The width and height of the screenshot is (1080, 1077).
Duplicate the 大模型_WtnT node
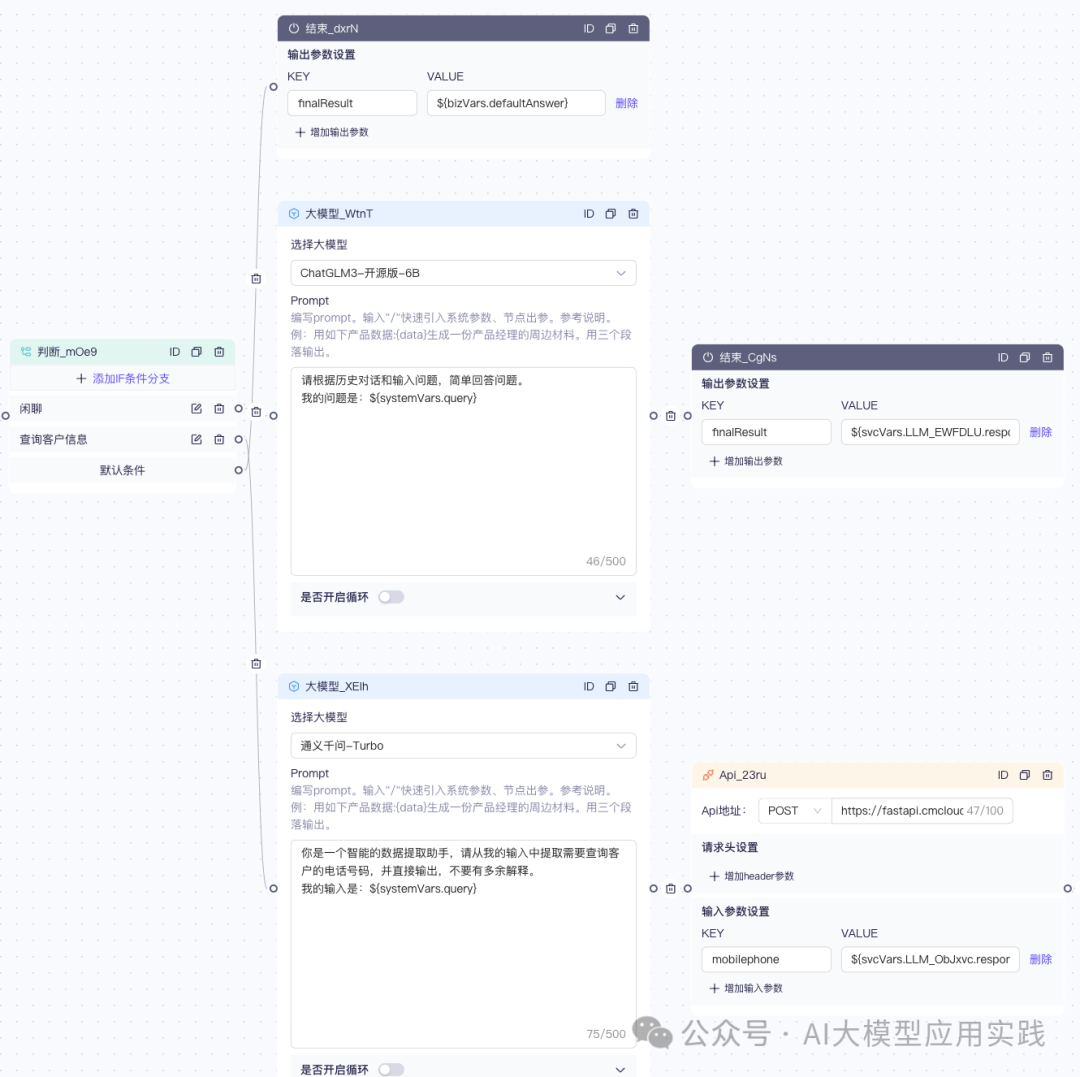coord(610,213)
